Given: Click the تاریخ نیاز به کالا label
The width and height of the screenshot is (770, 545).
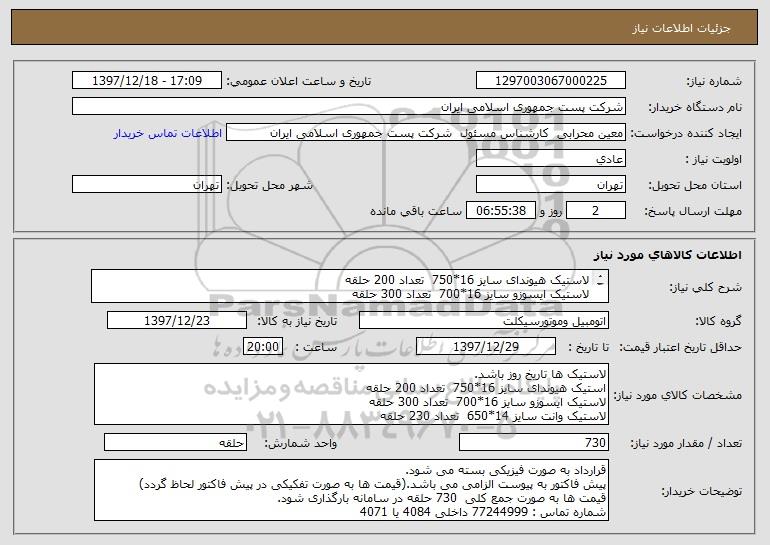Looking at the screenshot, I should tap(297, 322).
